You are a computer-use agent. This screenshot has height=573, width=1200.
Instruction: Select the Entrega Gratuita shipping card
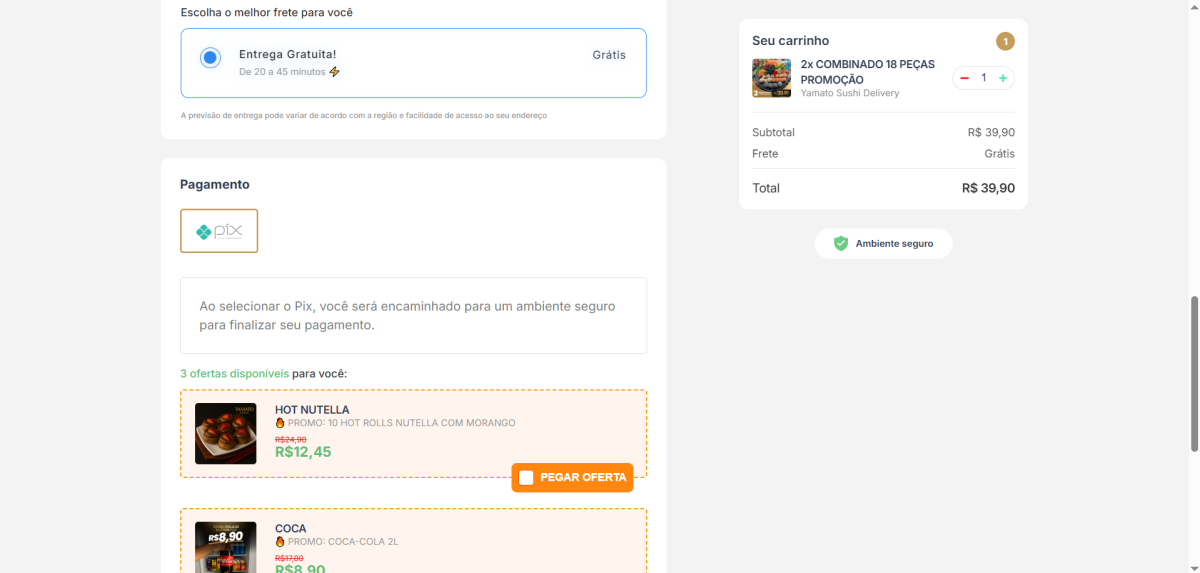coord(413,63)
